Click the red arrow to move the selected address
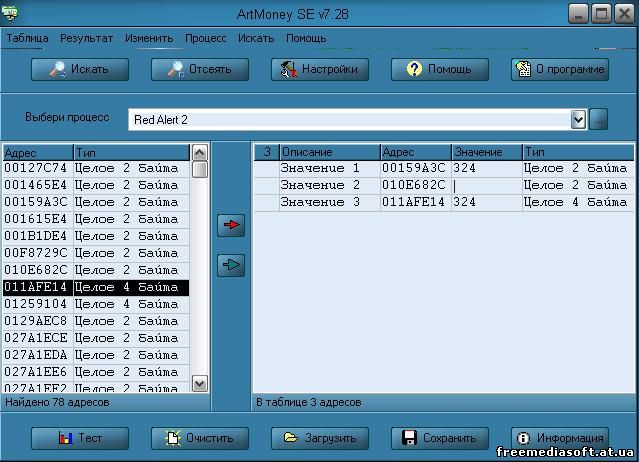639x462 pixels. point(231,225)
